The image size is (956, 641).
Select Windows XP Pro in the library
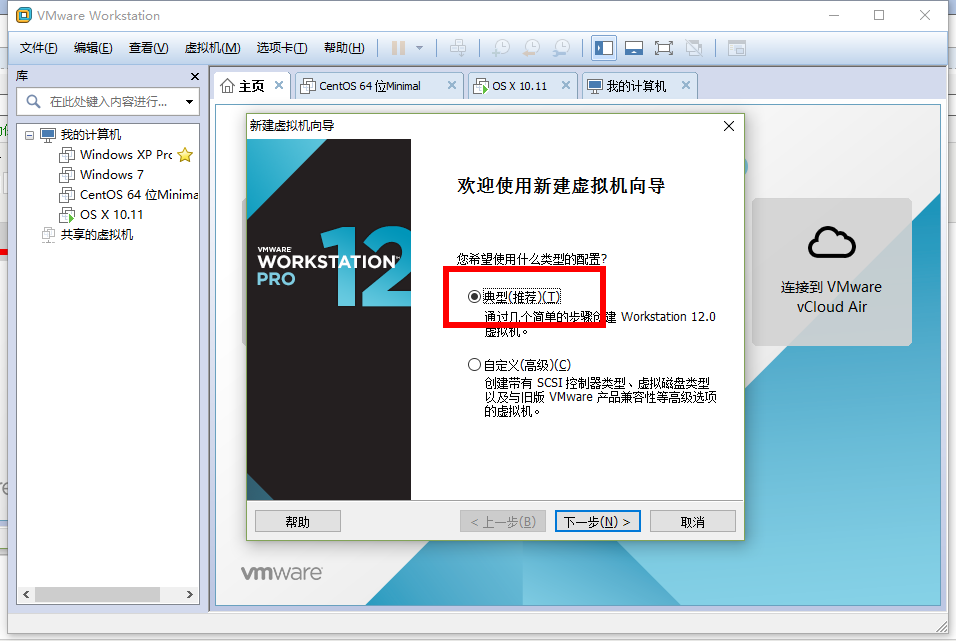(126, 155)
